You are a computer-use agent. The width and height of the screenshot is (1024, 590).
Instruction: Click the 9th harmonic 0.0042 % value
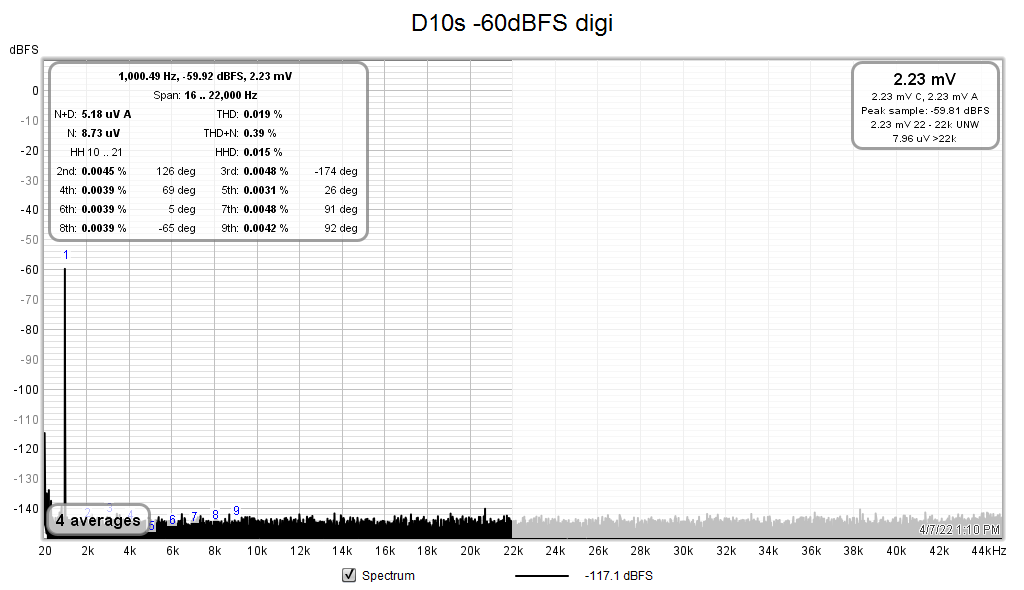point(266,228)
